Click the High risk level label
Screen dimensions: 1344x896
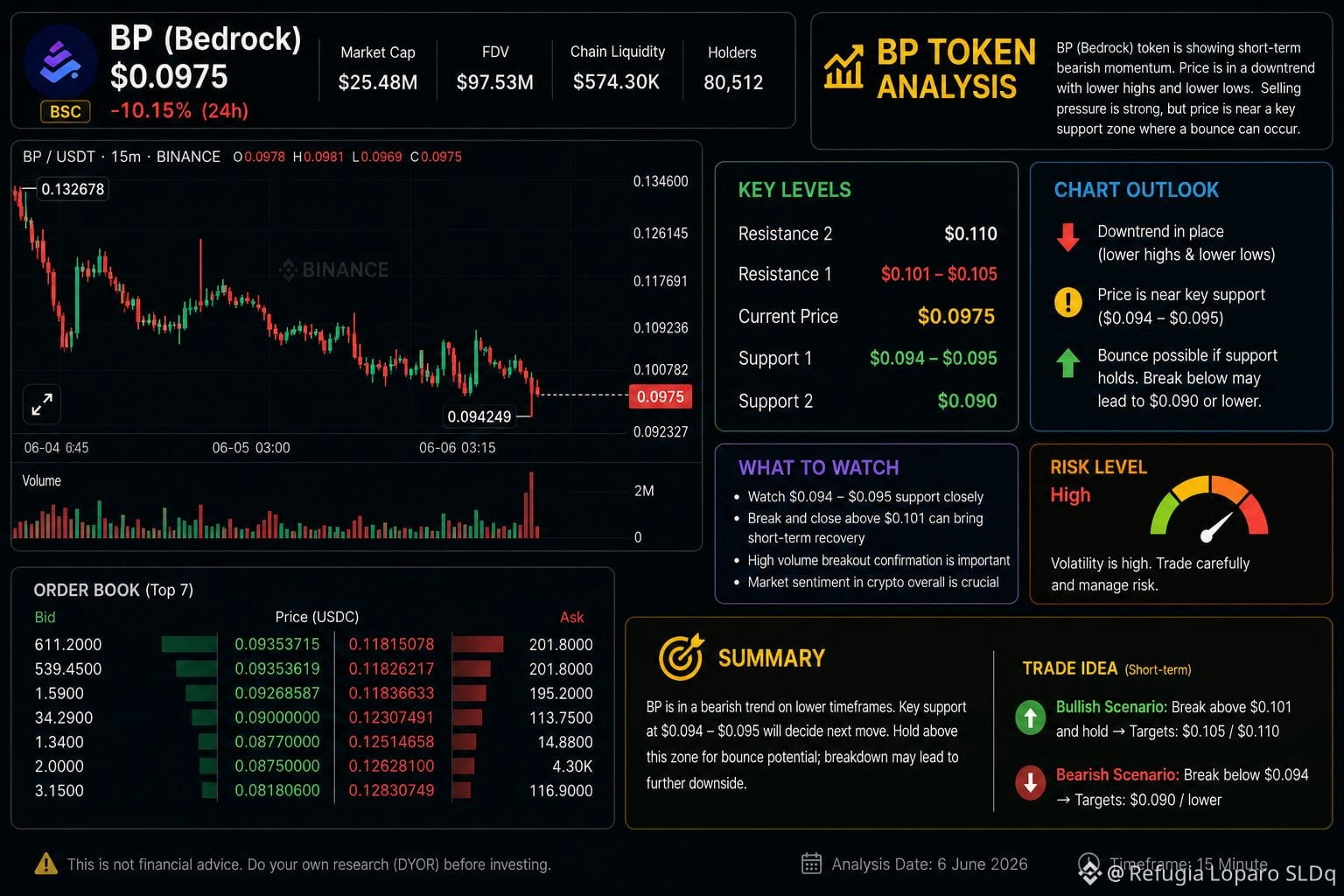[1070, 495]
